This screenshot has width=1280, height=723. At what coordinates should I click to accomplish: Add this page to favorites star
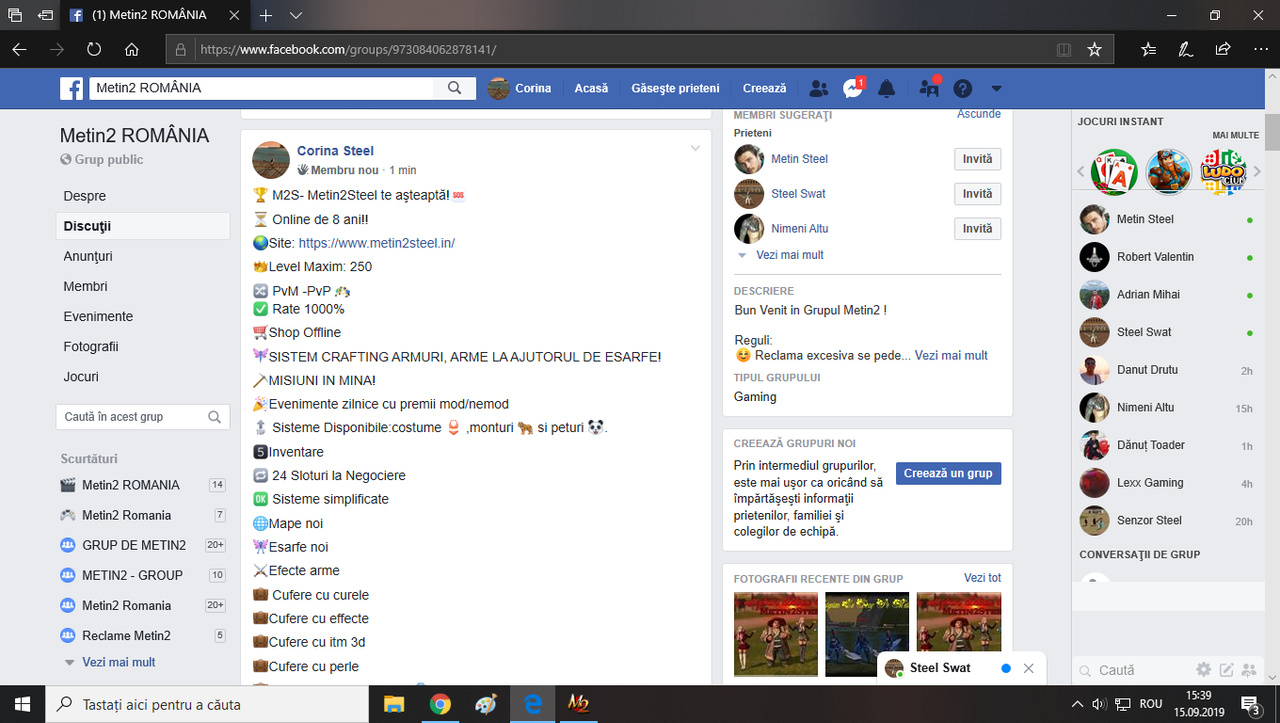point(1094,49)
